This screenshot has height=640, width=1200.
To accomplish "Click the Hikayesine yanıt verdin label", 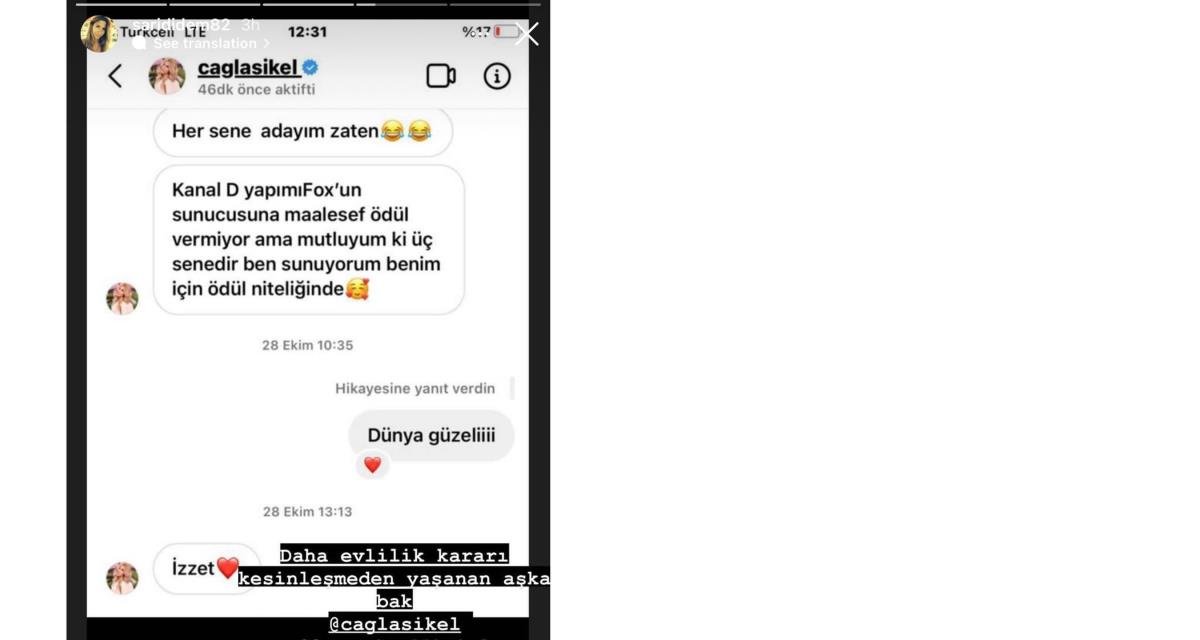I will (415, 388).
